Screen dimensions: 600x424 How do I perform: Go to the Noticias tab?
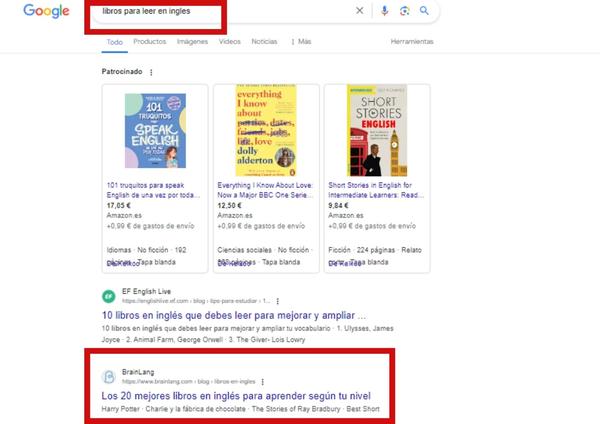[265, 42]
